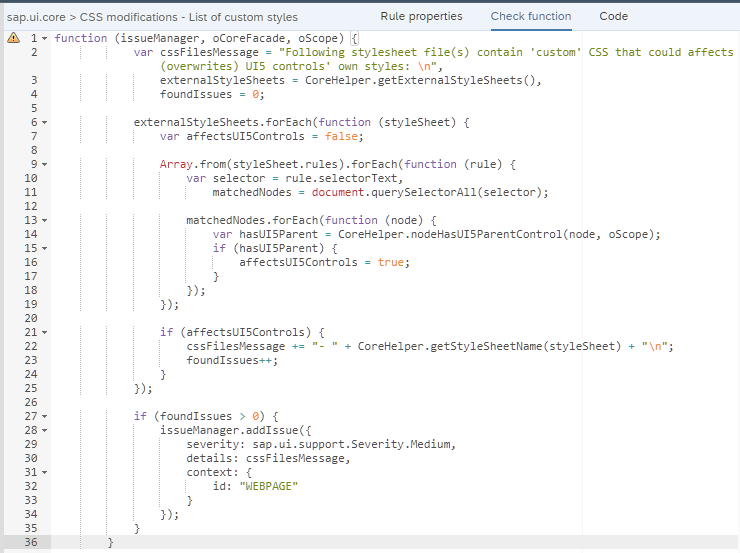
Task: Fold the if (hasUI5Parent) block, line 15
Action: tap(45, 248)
